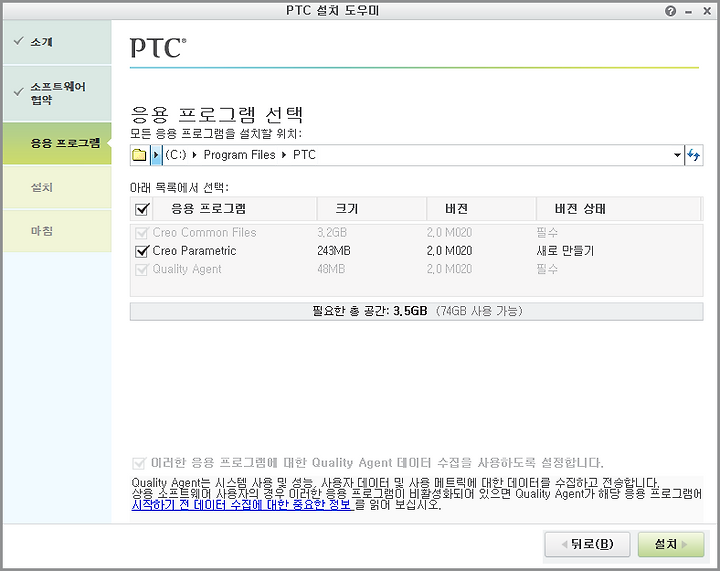The image size is (720, 571).
Task: Click the Quality Agent row checkbox
Action: [141, 269]
